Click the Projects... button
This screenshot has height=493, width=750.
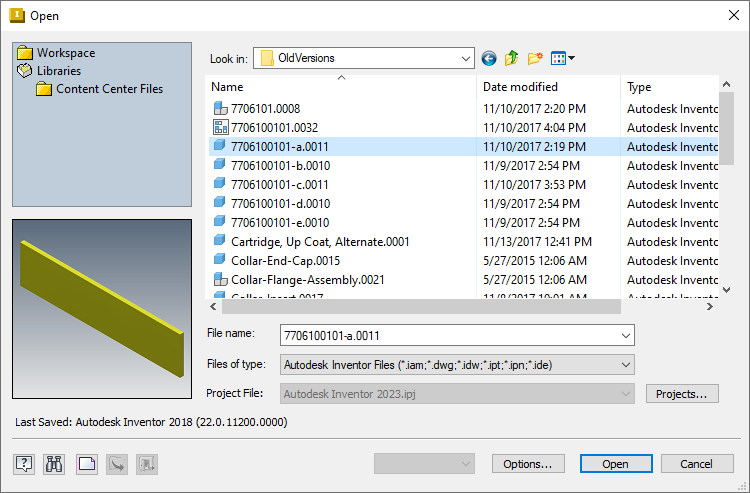(682, 394)
